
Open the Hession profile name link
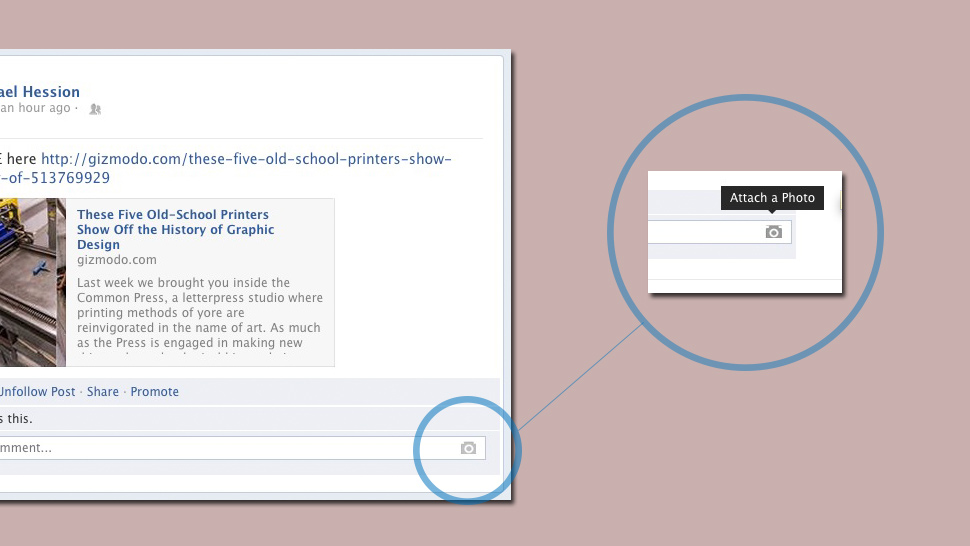point(40,92)
